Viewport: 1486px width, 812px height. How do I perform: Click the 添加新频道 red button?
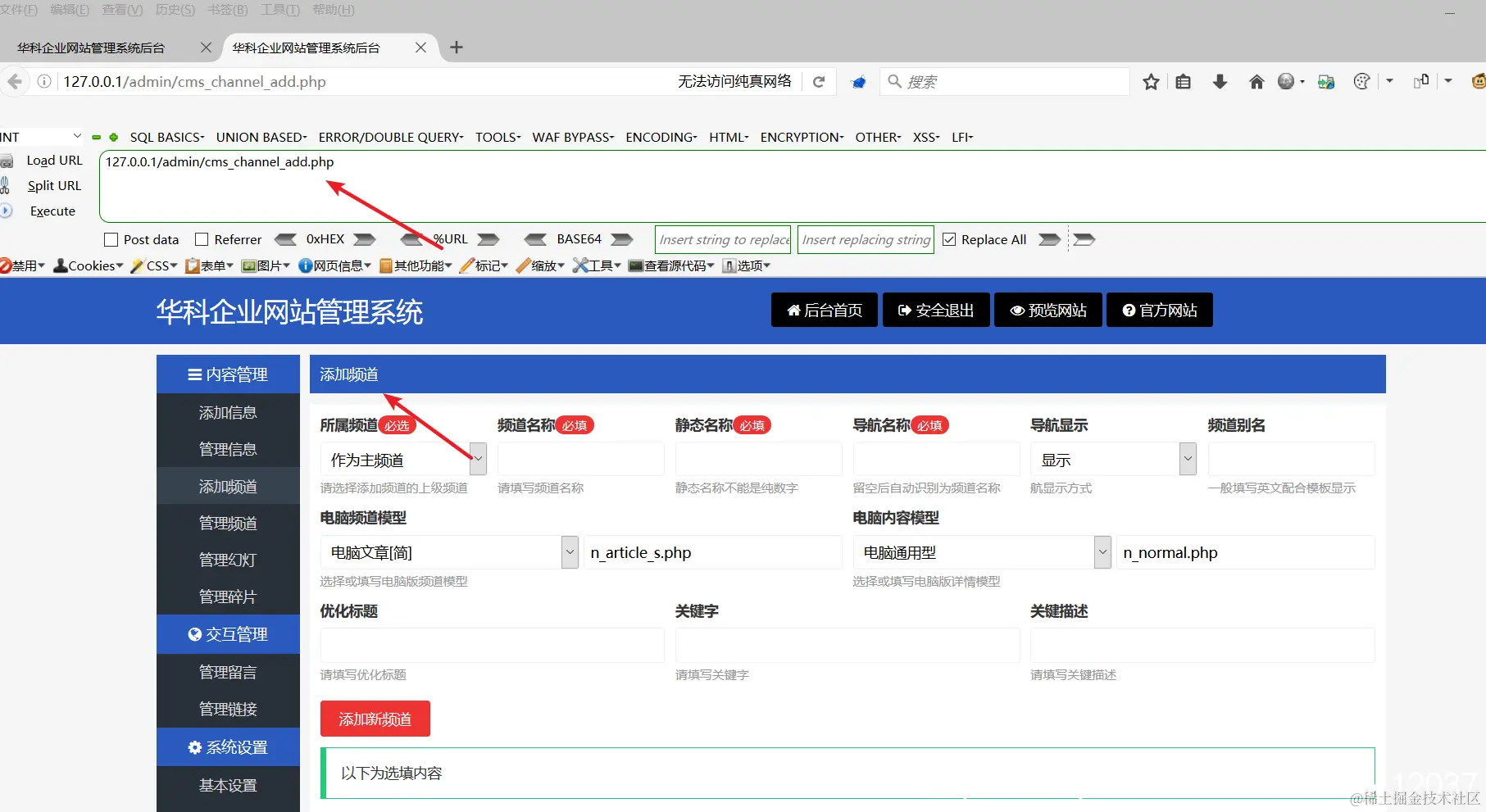375,719
